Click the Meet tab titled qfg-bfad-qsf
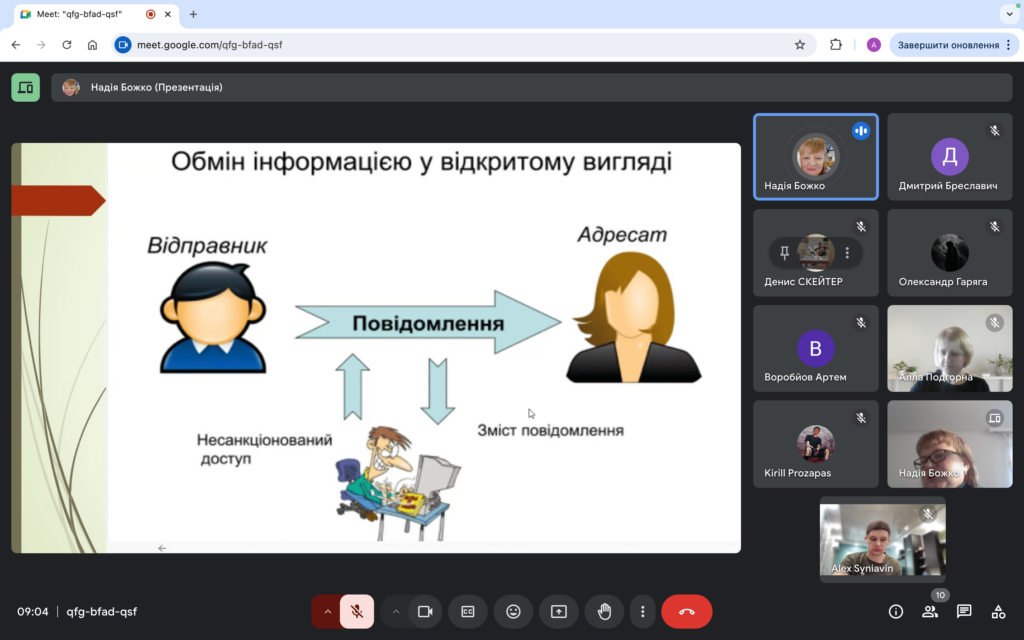 pos(97,14)
